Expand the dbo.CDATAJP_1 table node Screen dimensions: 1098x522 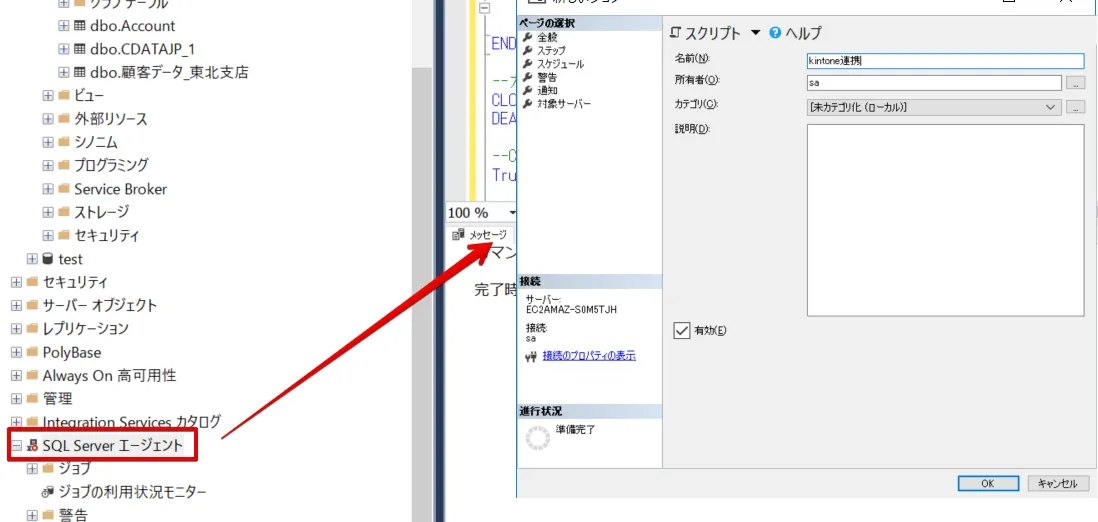coord(64,49)
